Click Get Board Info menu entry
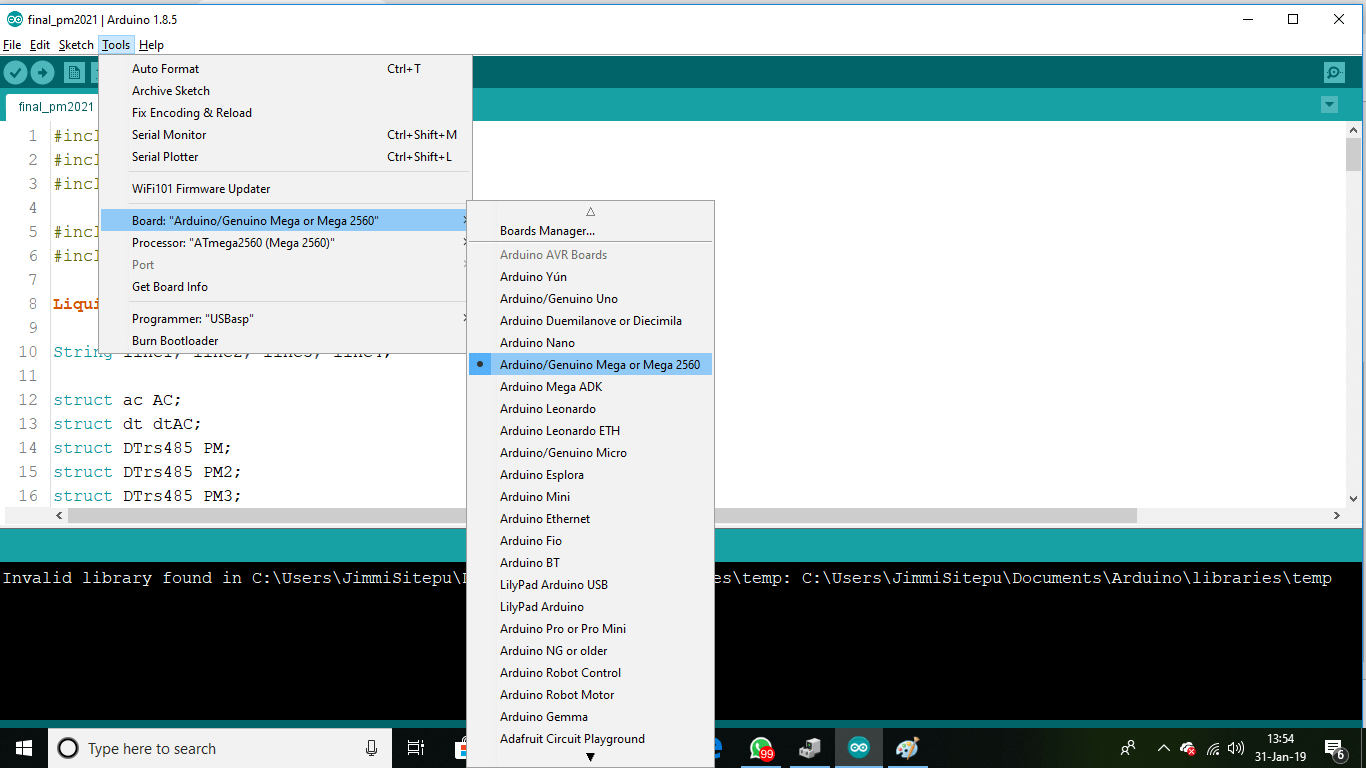This screenshot has height=768, width=1366. coord(286,287)
